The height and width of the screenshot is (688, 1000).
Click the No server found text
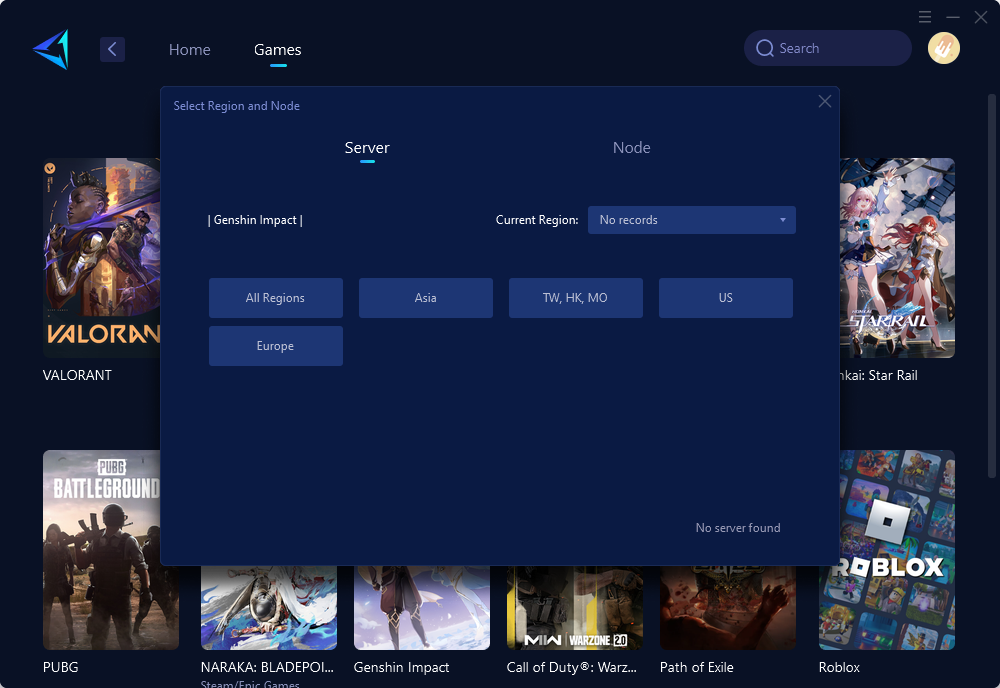pos(738,528)
